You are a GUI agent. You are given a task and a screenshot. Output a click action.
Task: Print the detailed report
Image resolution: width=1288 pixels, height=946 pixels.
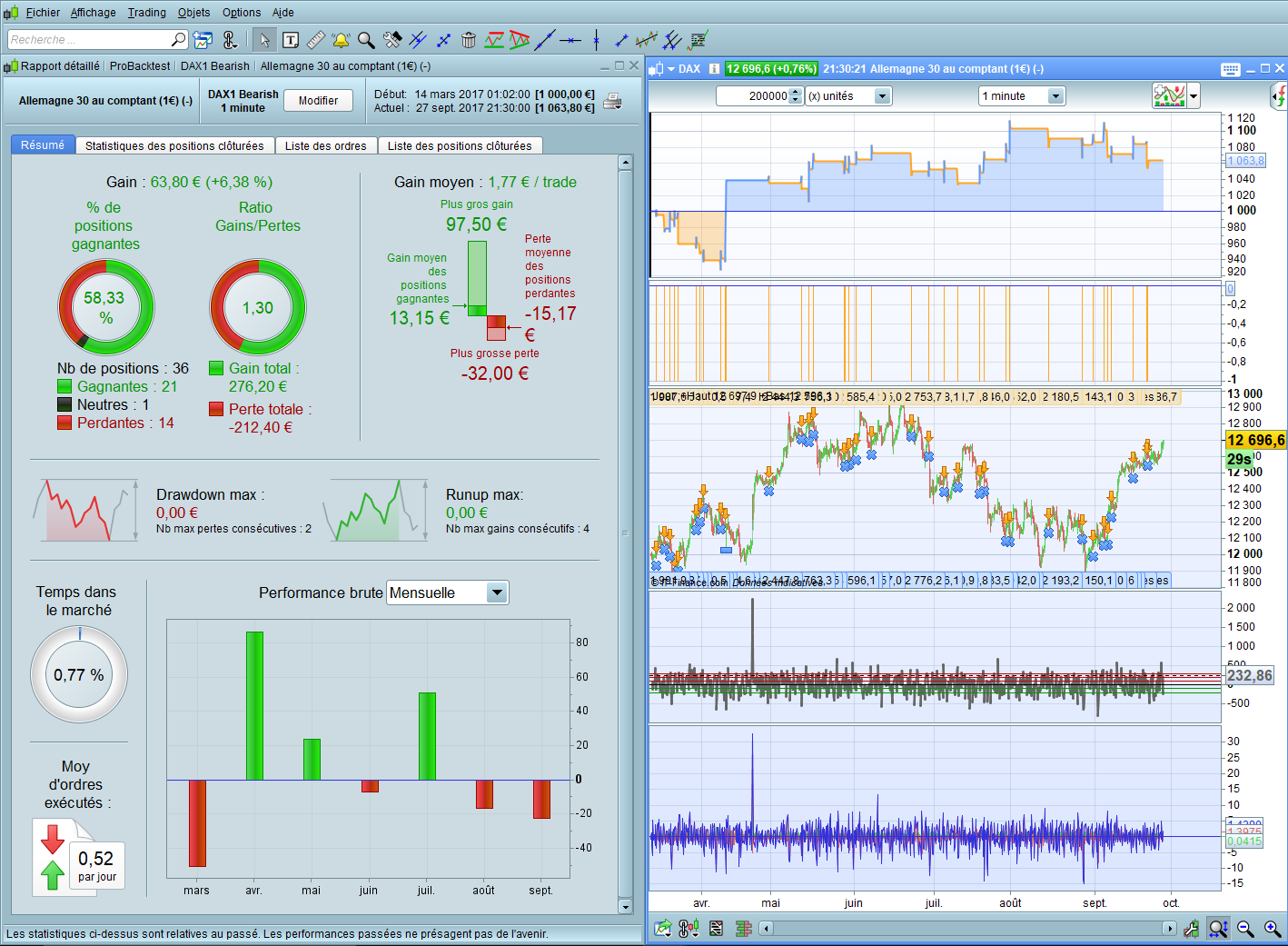tap(613, 101)
